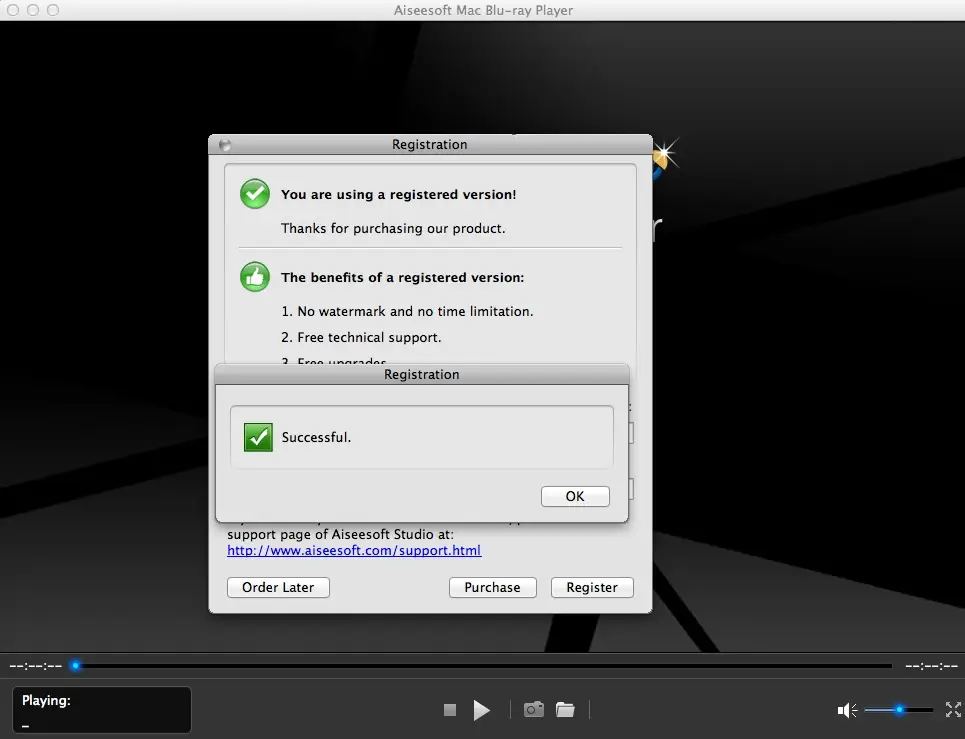This screenshot has height=739, width=965.
Task: Click the volume slider handle
Action: coord(899,709)
